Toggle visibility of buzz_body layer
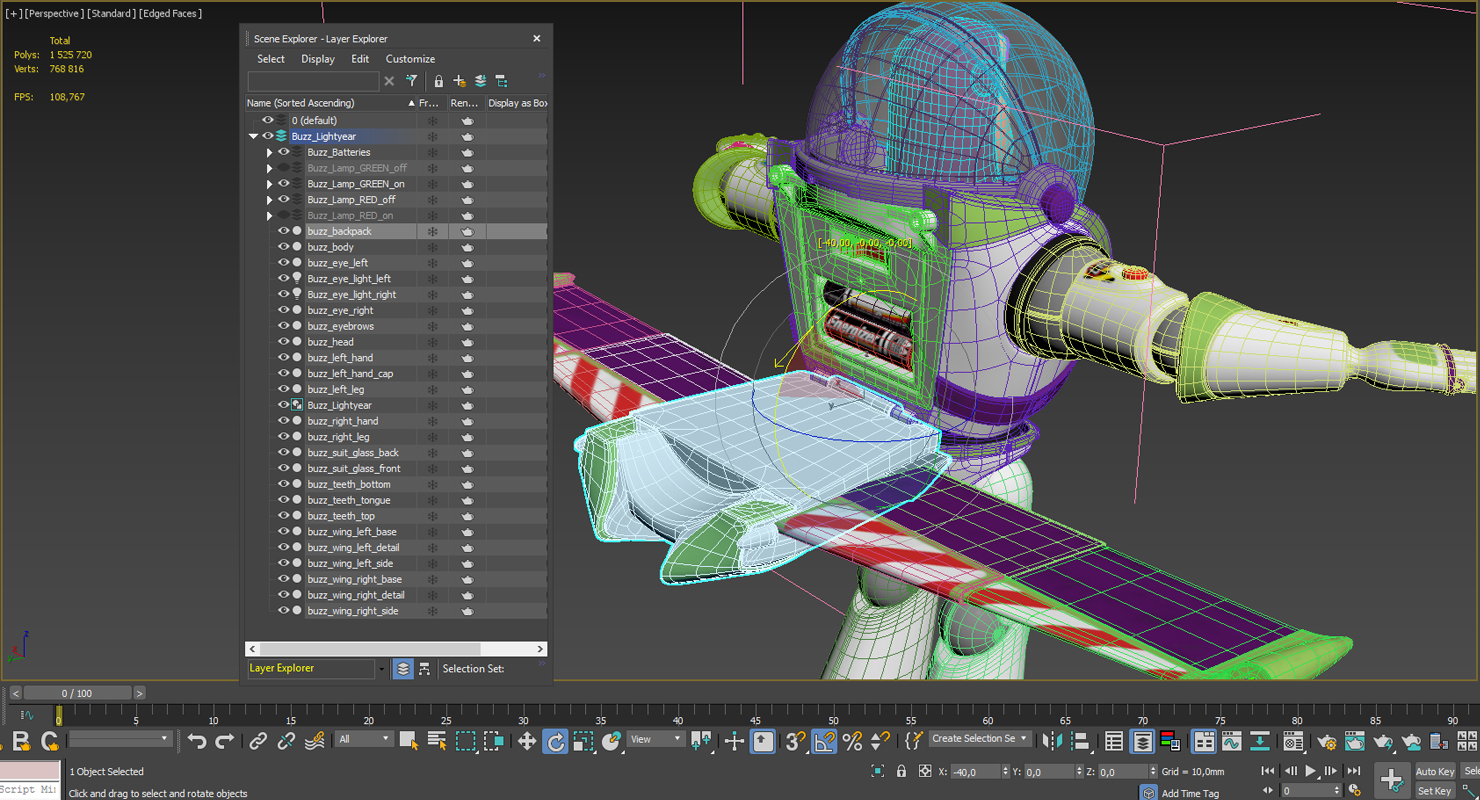 pos(282,246)
